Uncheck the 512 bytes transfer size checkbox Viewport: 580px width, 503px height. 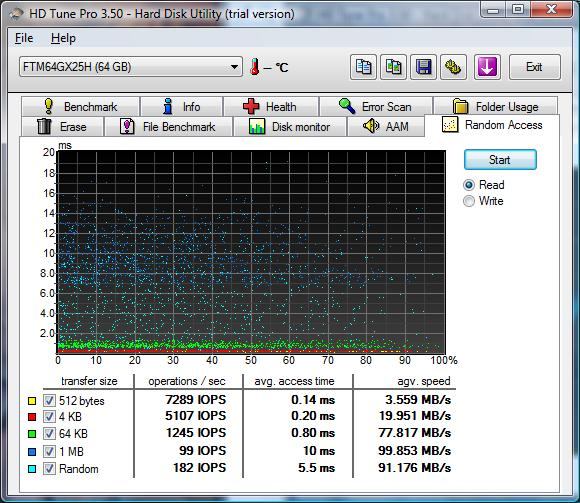pyautogui.click(x=49, y=400)
